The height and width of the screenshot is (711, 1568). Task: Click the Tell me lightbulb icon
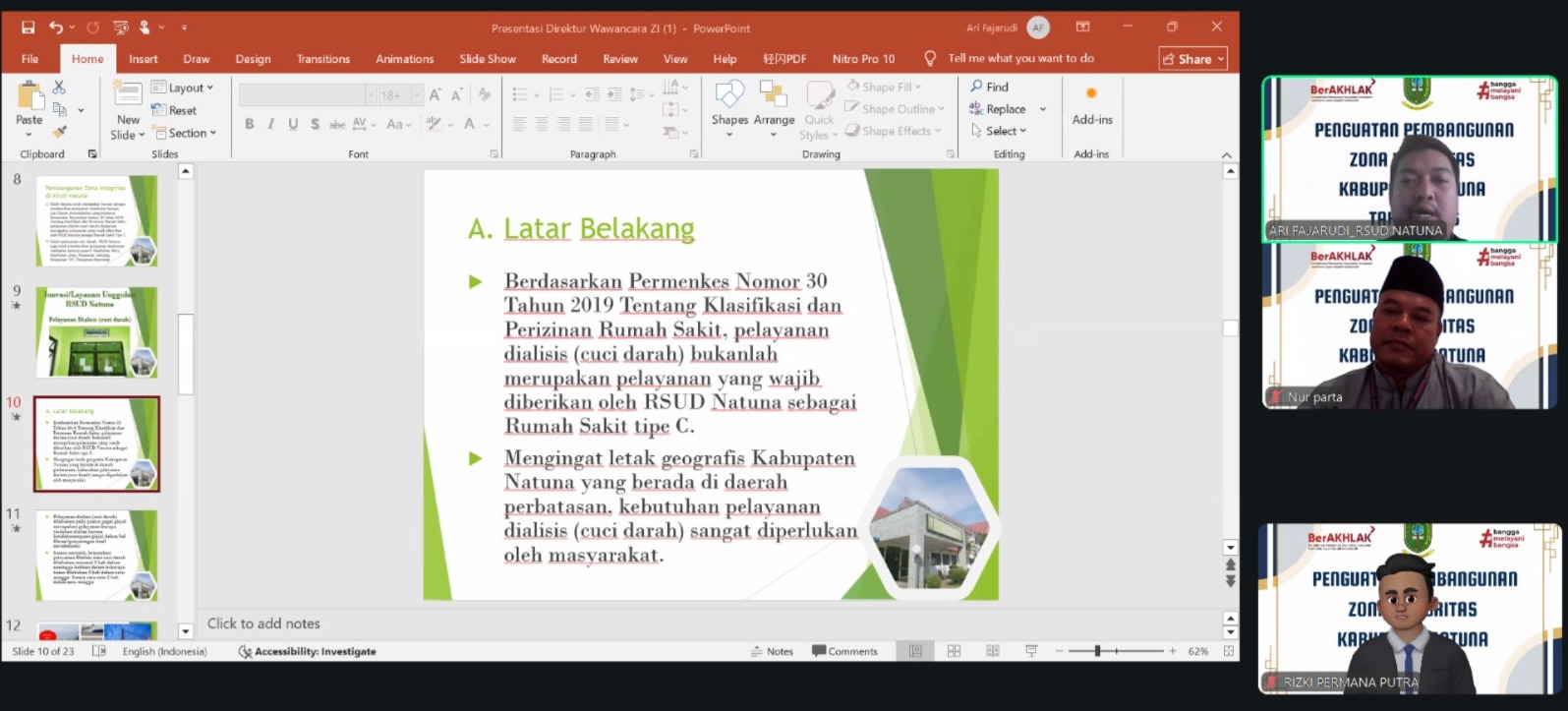pyautogui.click(x=930, y=59)
